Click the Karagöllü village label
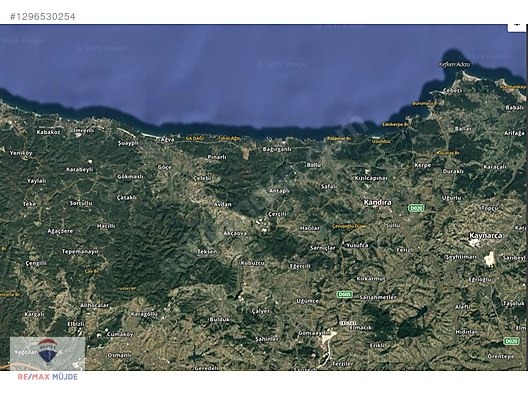The width and height of the screenshot is (528, 396). (144, 314)
